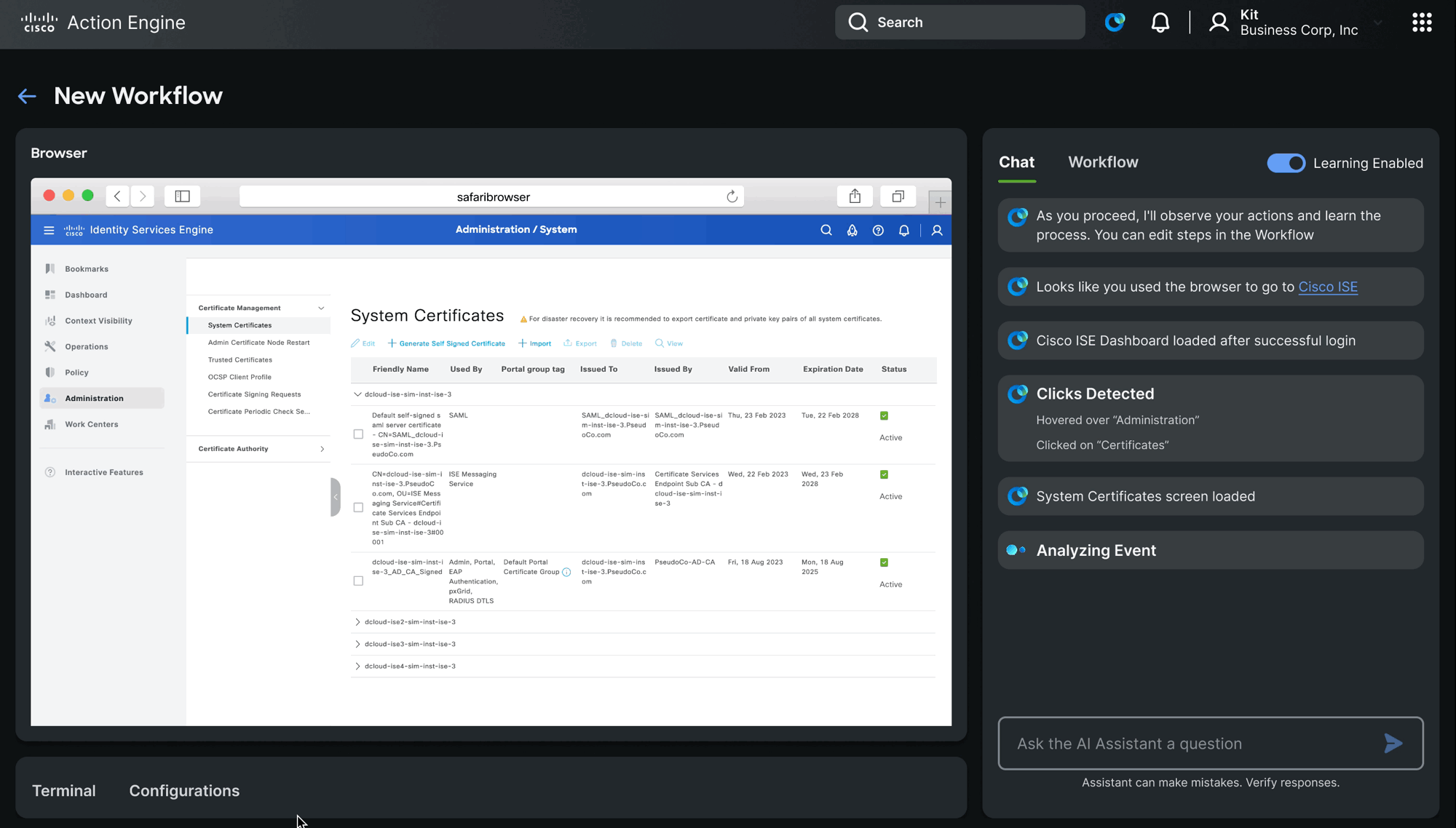
Task: Select the AD_CA_Signed certificate checkbox
Action: (x=358, y=581)
